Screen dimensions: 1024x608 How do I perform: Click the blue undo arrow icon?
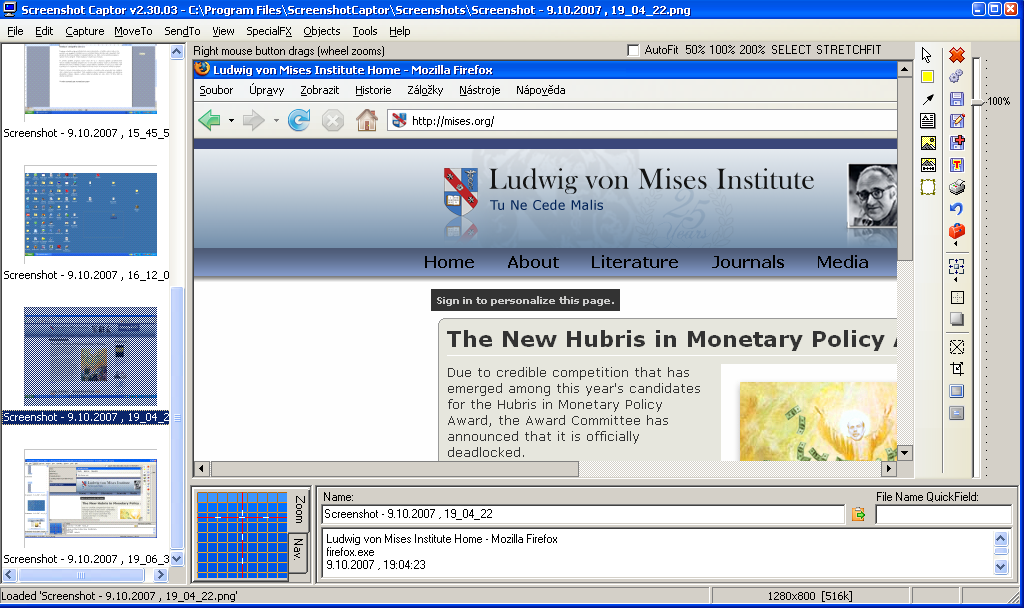coord(957,209)
